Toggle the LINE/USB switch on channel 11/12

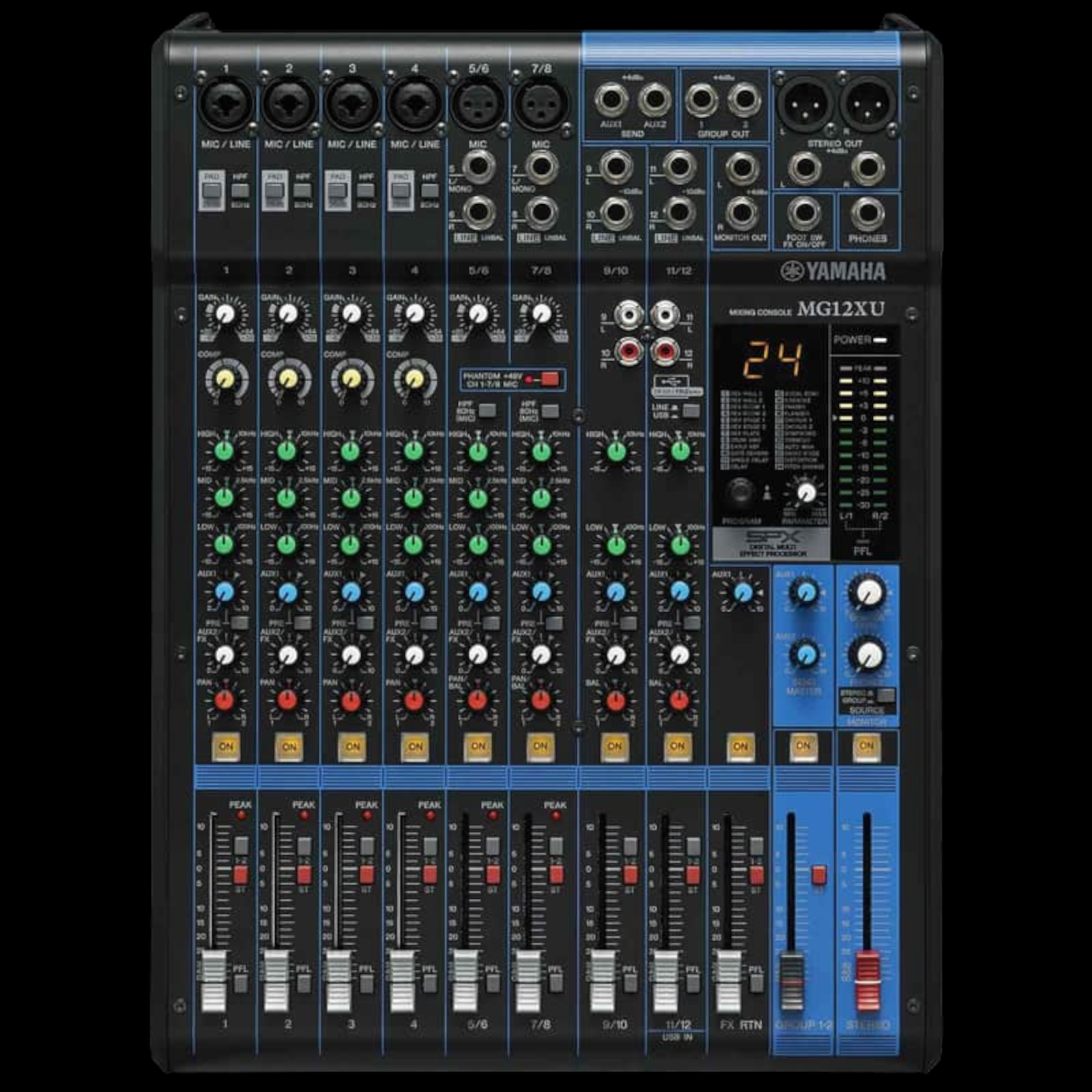[691, 411]
